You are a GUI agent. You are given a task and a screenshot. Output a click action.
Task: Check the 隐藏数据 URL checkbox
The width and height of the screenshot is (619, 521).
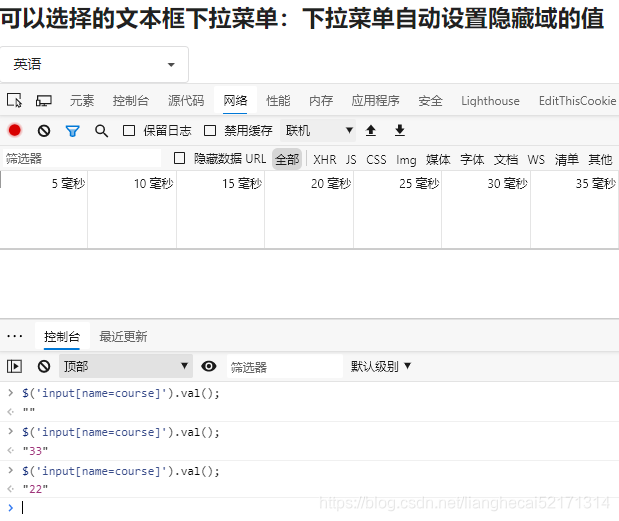pyautogui.click(x=179, y=158)
